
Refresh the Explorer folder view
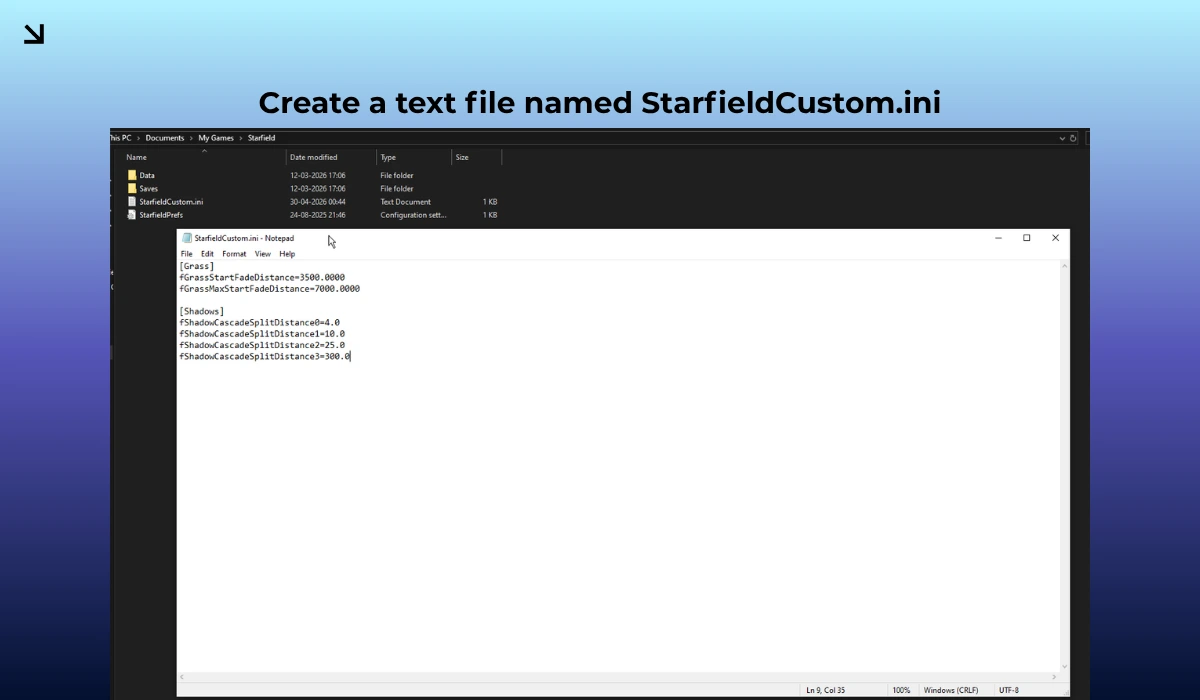click(x=1073, y=138)
